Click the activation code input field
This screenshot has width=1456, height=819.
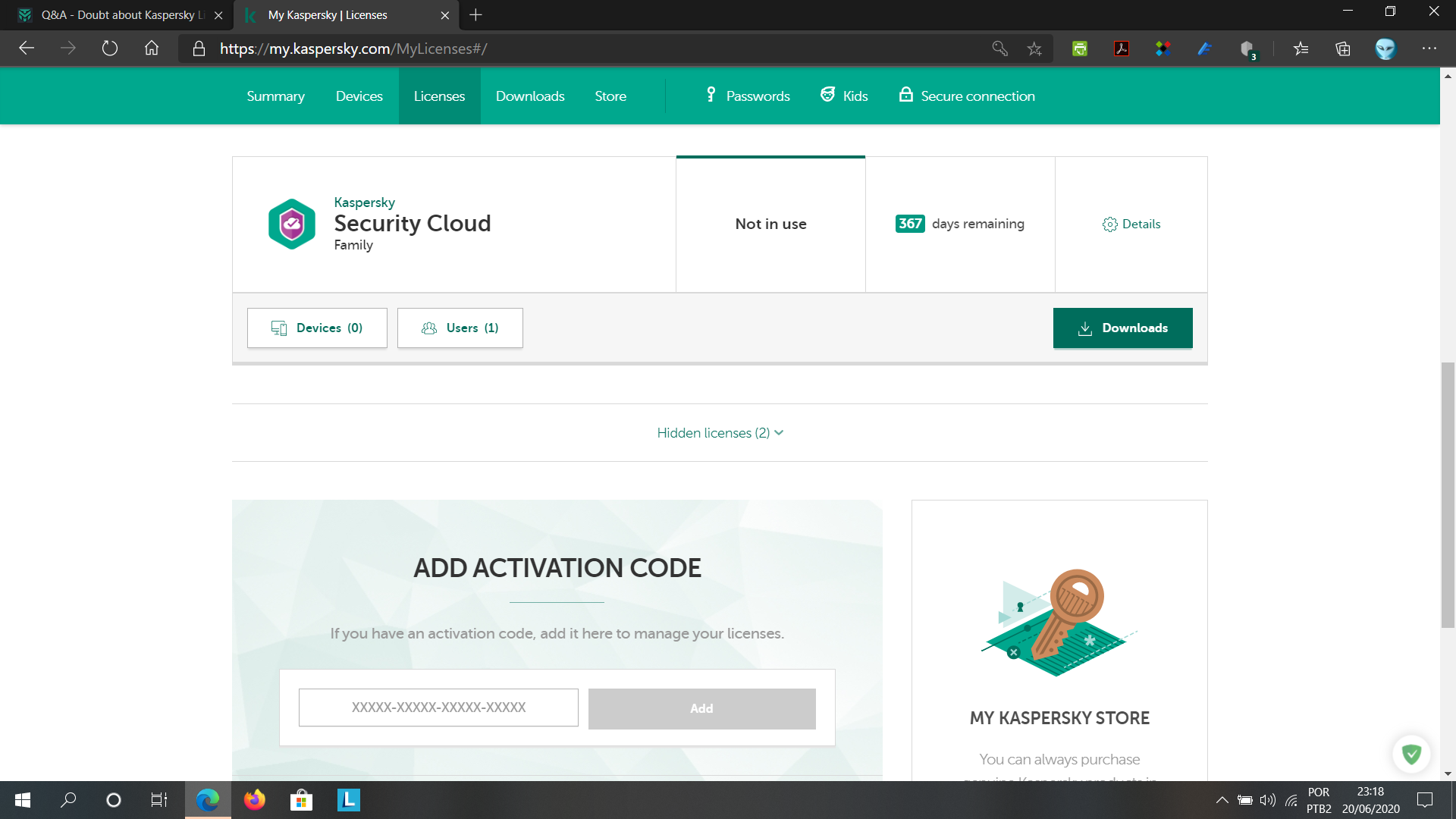[x=438, y=708]
